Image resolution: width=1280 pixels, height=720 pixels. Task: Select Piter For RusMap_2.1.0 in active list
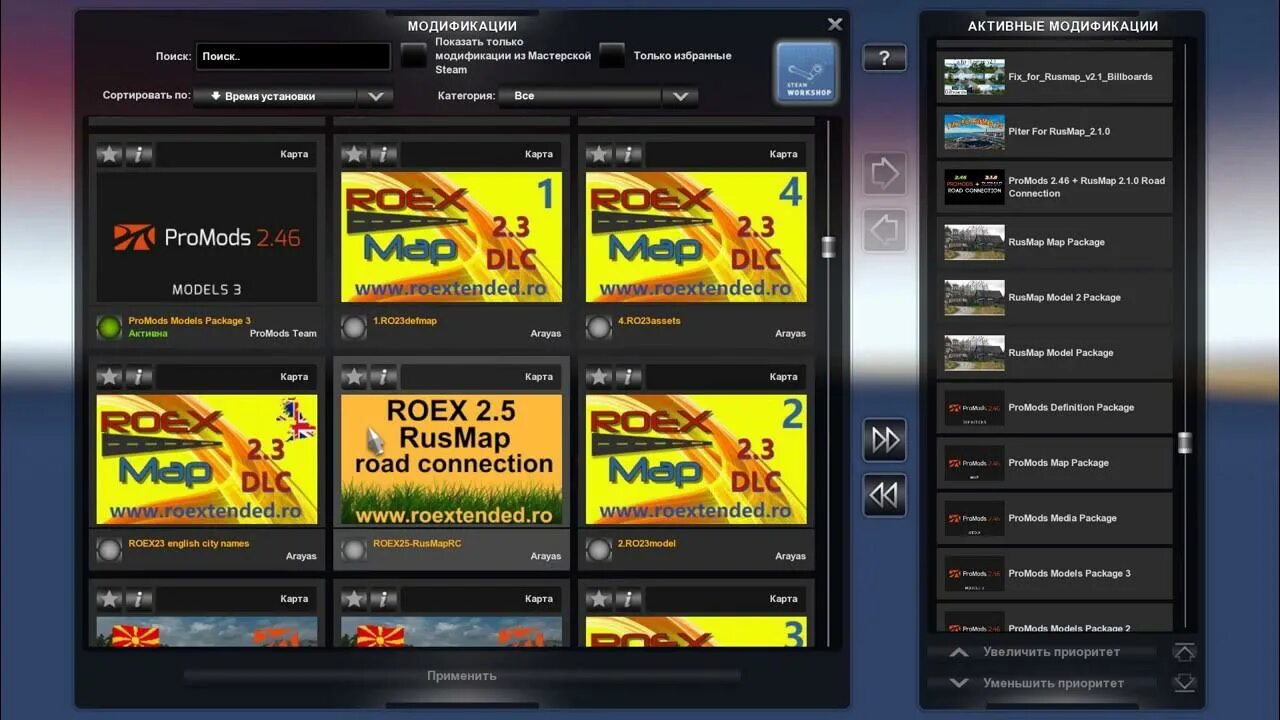coord(1055,132)
